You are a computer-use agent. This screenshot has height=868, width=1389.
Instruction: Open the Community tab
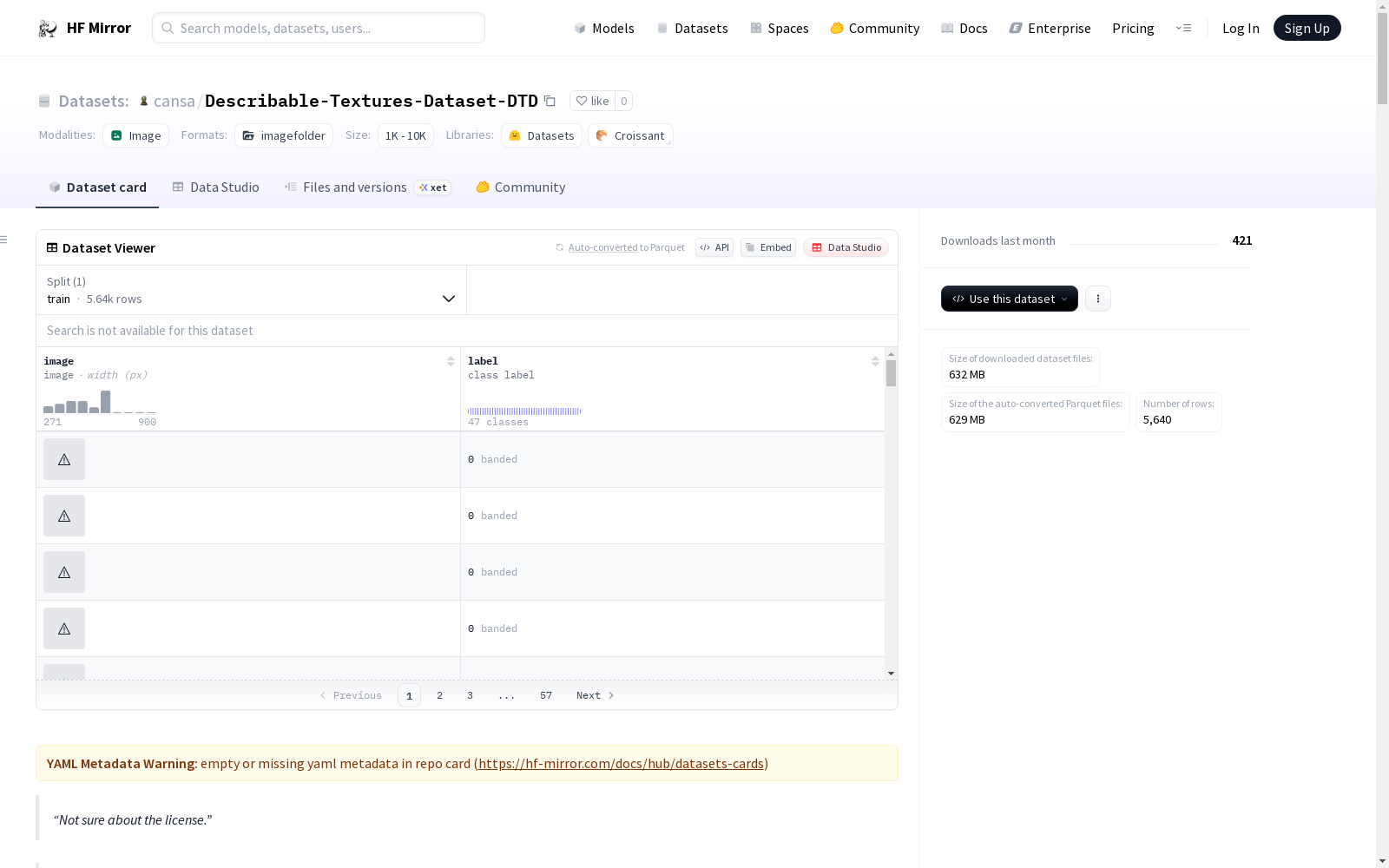click(x=521, y=187)
